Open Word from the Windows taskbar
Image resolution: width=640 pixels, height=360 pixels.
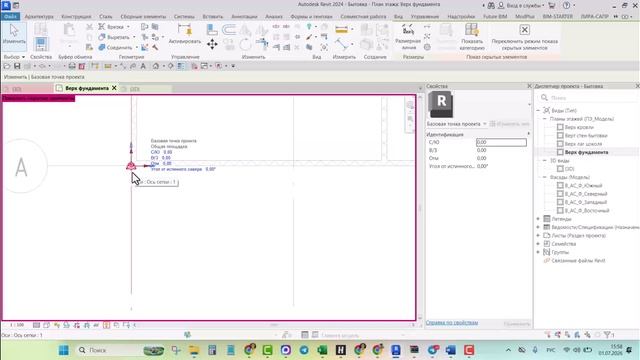(x=451, y=350)
